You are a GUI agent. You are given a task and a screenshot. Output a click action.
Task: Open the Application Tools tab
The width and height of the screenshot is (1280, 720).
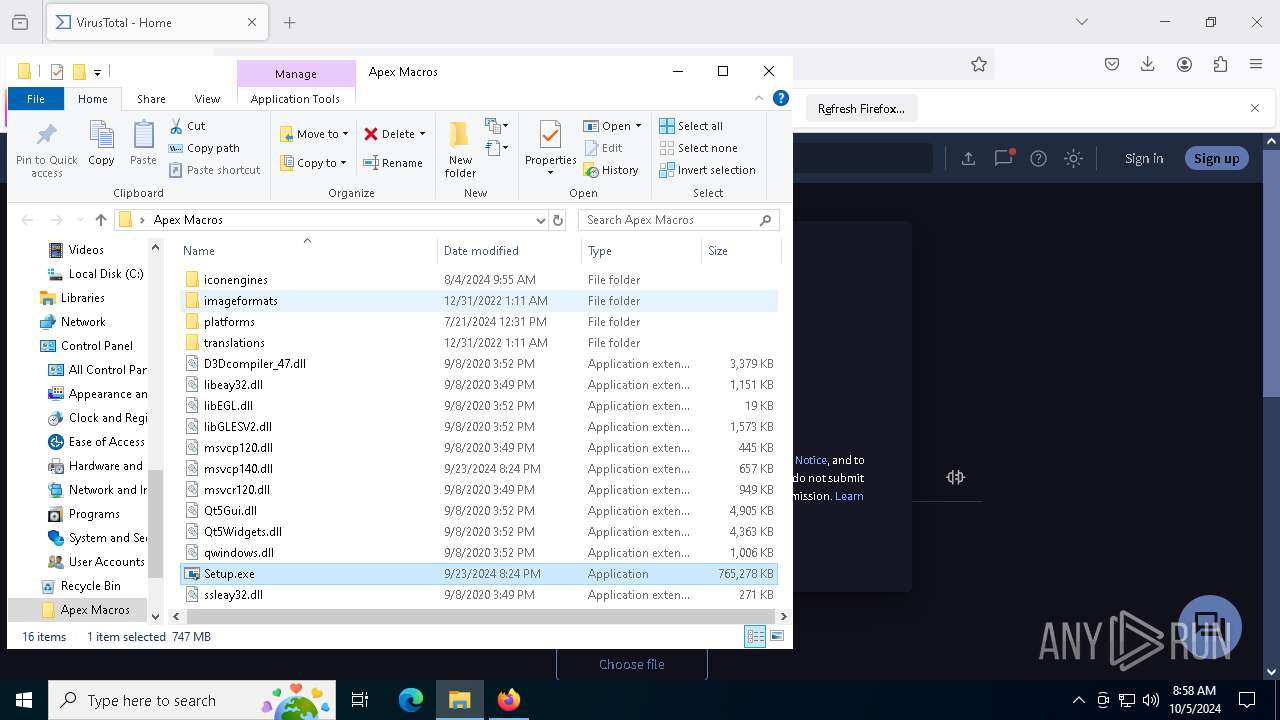tap(295, 99)
